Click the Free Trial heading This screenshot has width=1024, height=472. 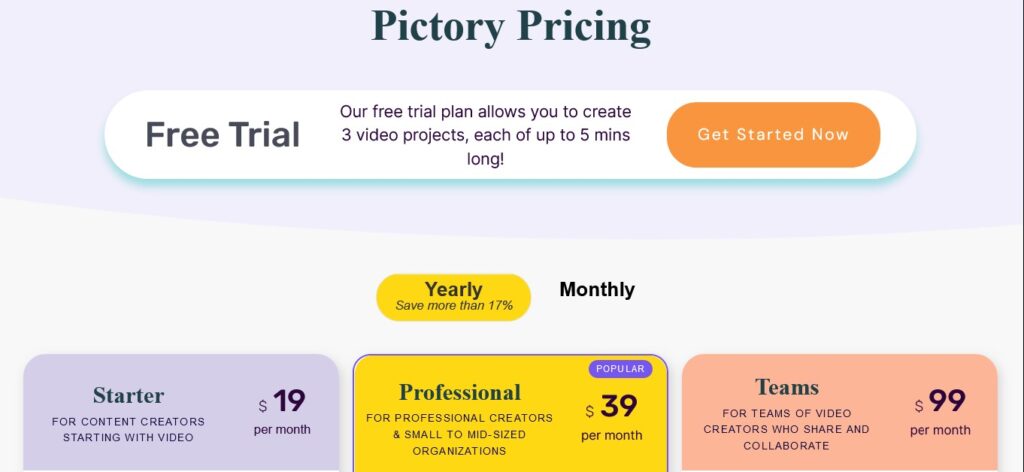[222, 135]
